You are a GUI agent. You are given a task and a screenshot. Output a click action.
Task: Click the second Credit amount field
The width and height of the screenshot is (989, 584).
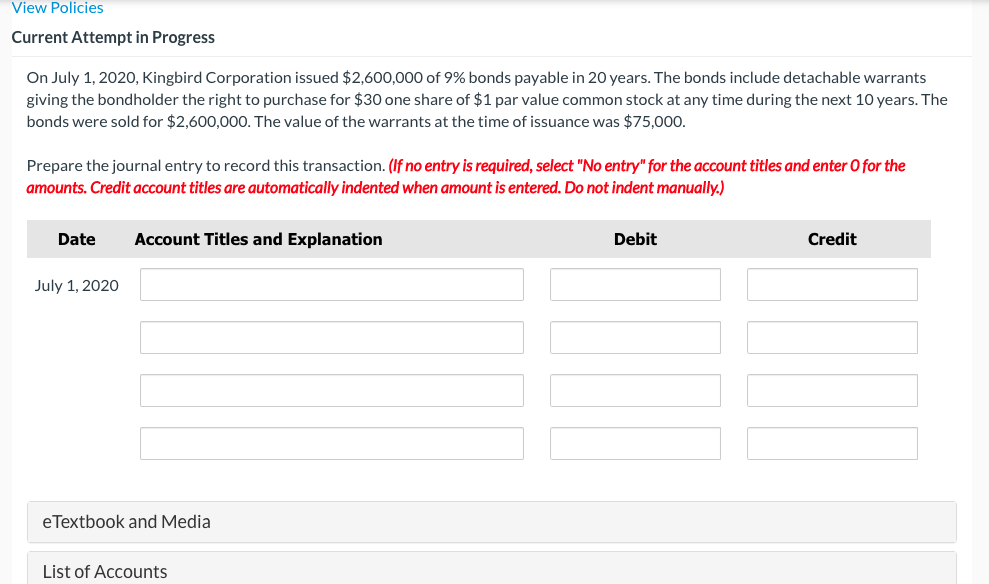click(x=832, y=337)
